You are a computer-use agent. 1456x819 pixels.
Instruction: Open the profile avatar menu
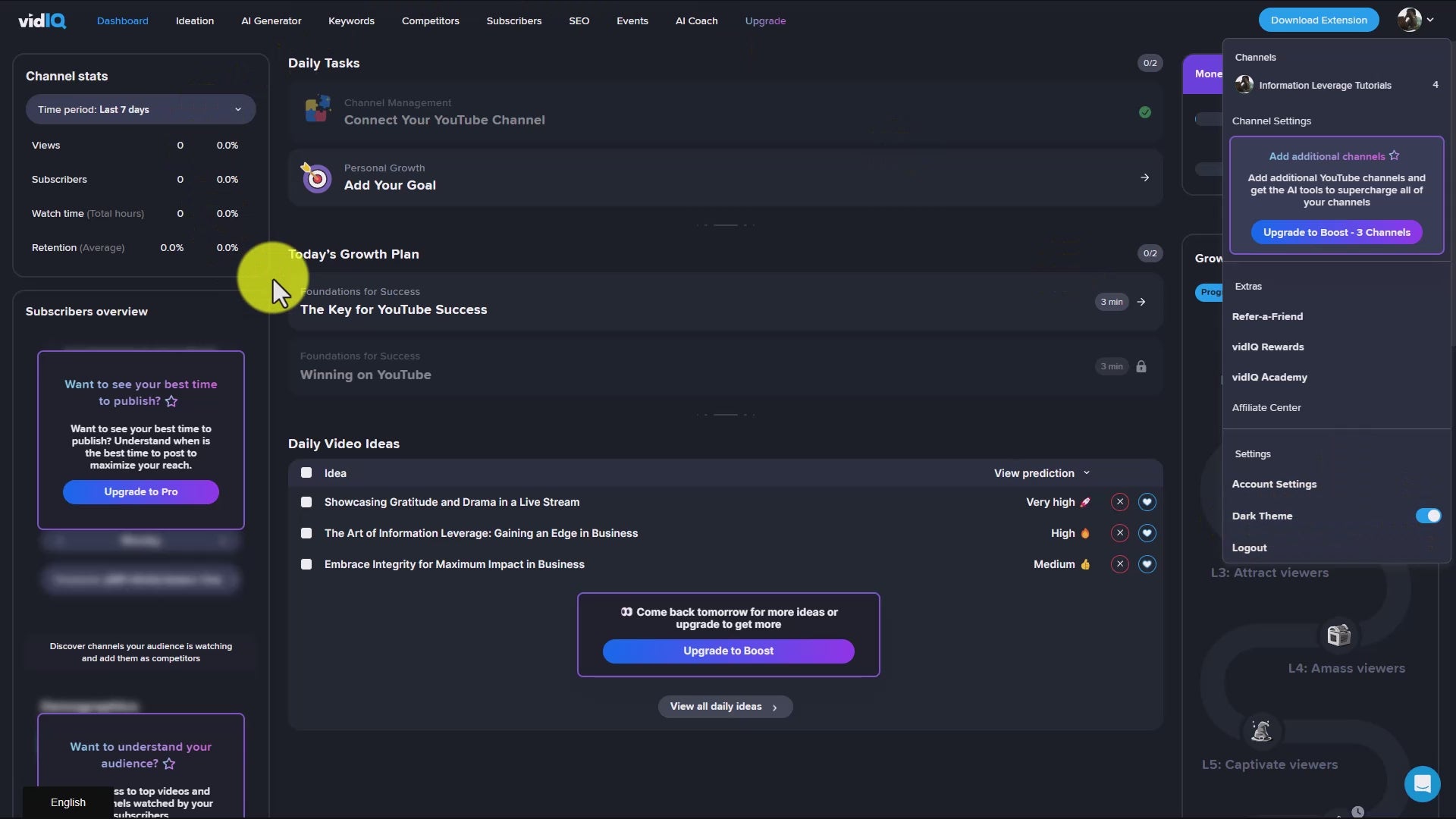[1414, 20]
